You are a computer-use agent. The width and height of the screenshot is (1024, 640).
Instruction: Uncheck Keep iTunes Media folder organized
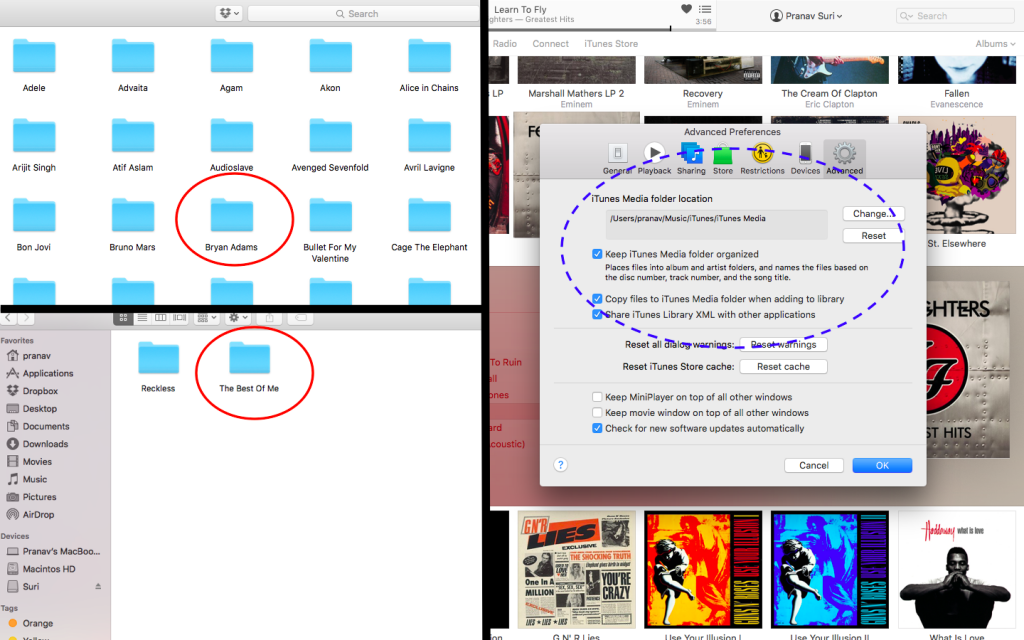click(597, 255)
